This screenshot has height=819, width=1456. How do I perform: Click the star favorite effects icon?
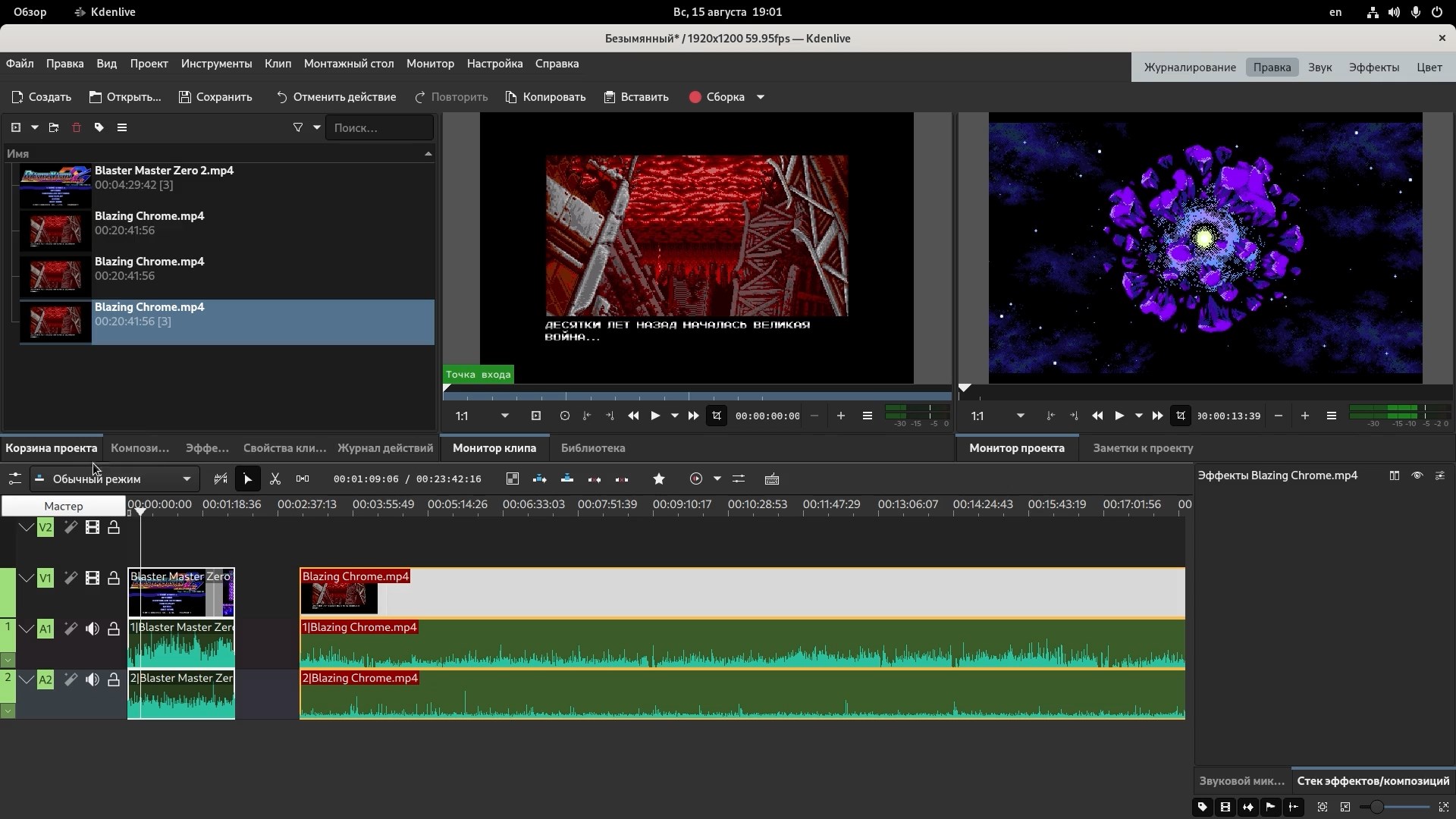659,479
